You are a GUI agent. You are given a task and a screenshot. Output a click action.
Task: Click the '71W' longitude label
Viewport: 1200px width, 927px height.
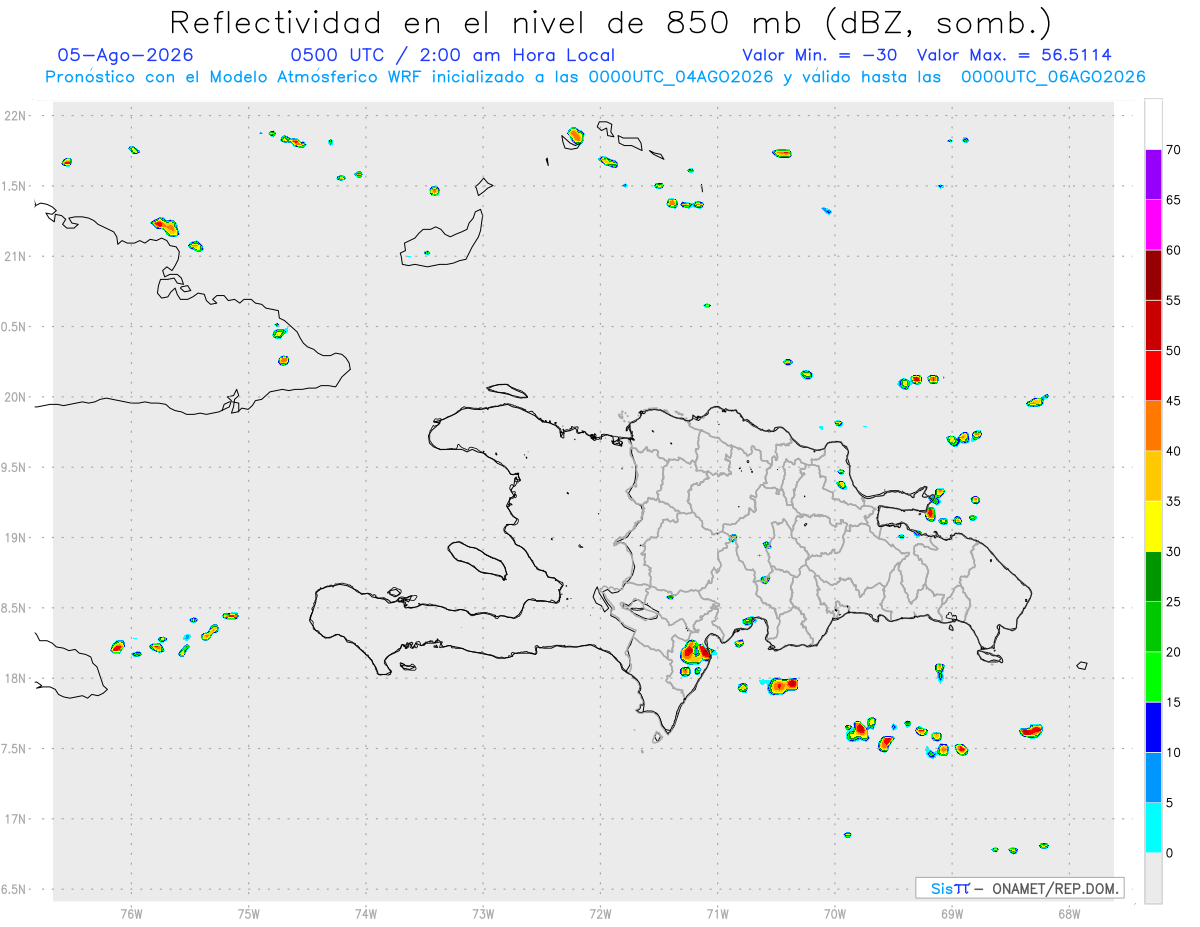tap(717, 913)
